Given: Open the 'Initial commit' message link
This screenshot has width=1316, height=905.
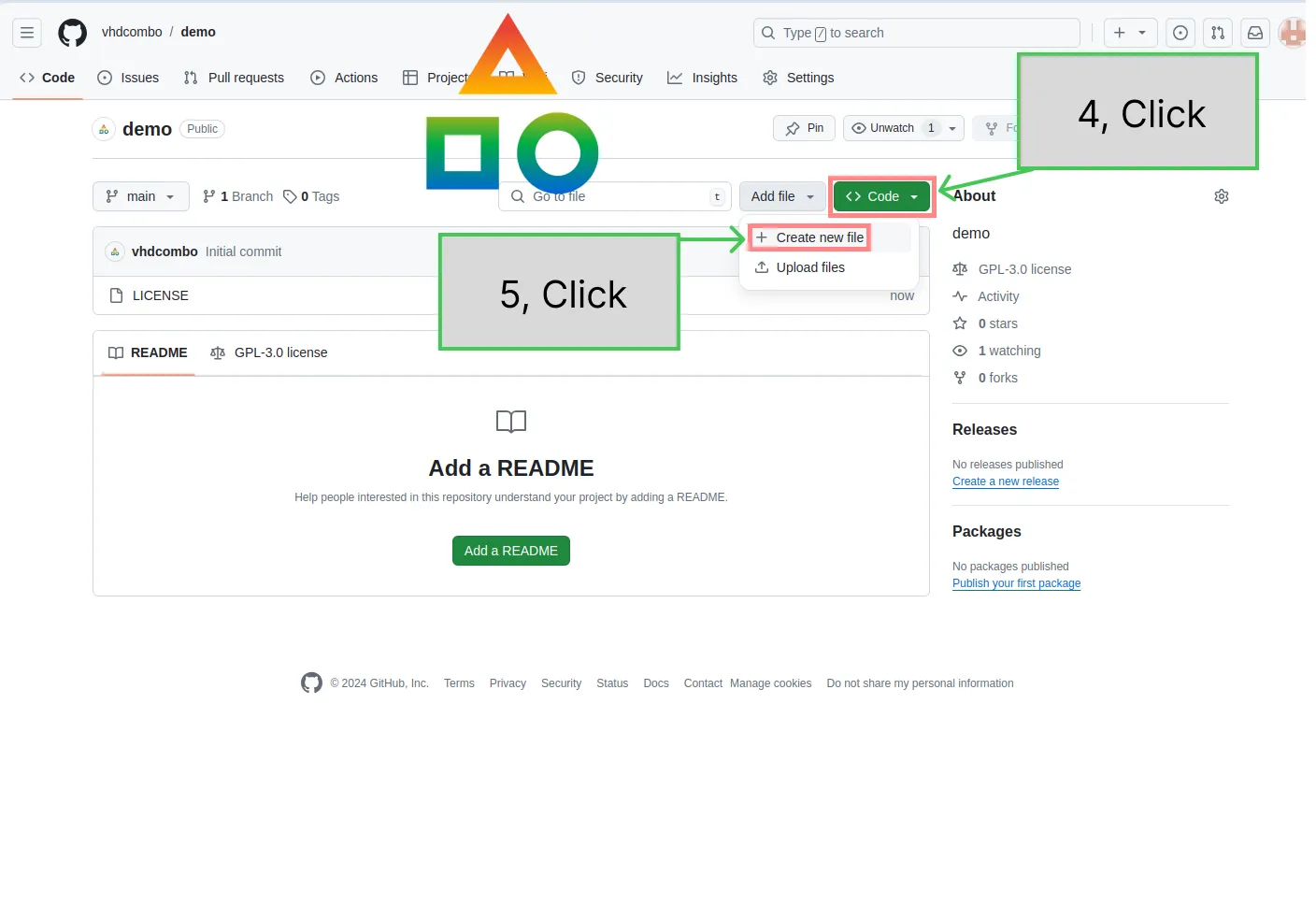Looking at the screenshot, I should [243, 251].
